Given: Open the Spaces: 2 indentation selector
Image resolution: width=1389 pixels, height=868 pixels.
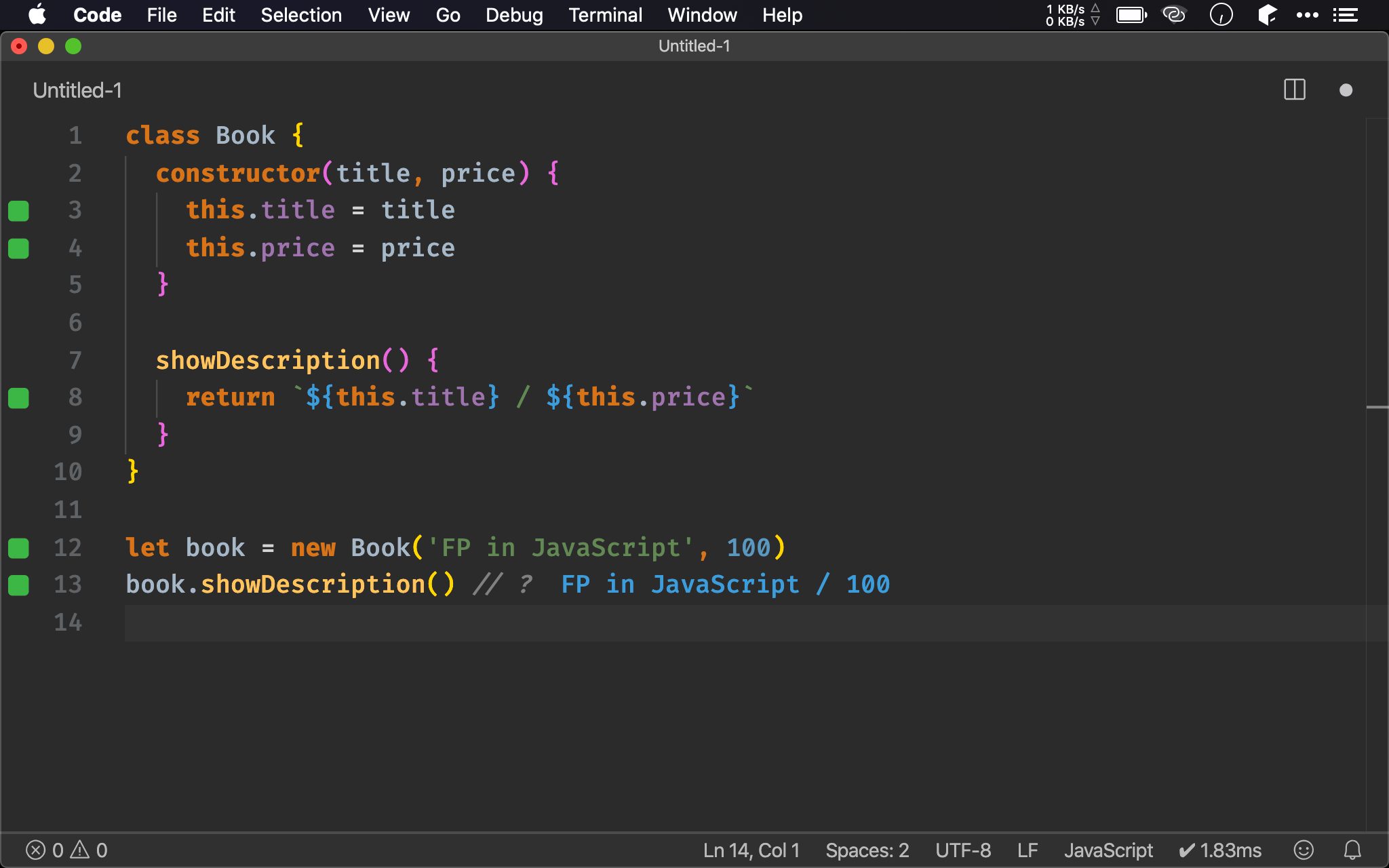Looking at the screenshot, I should coord(867,850).
